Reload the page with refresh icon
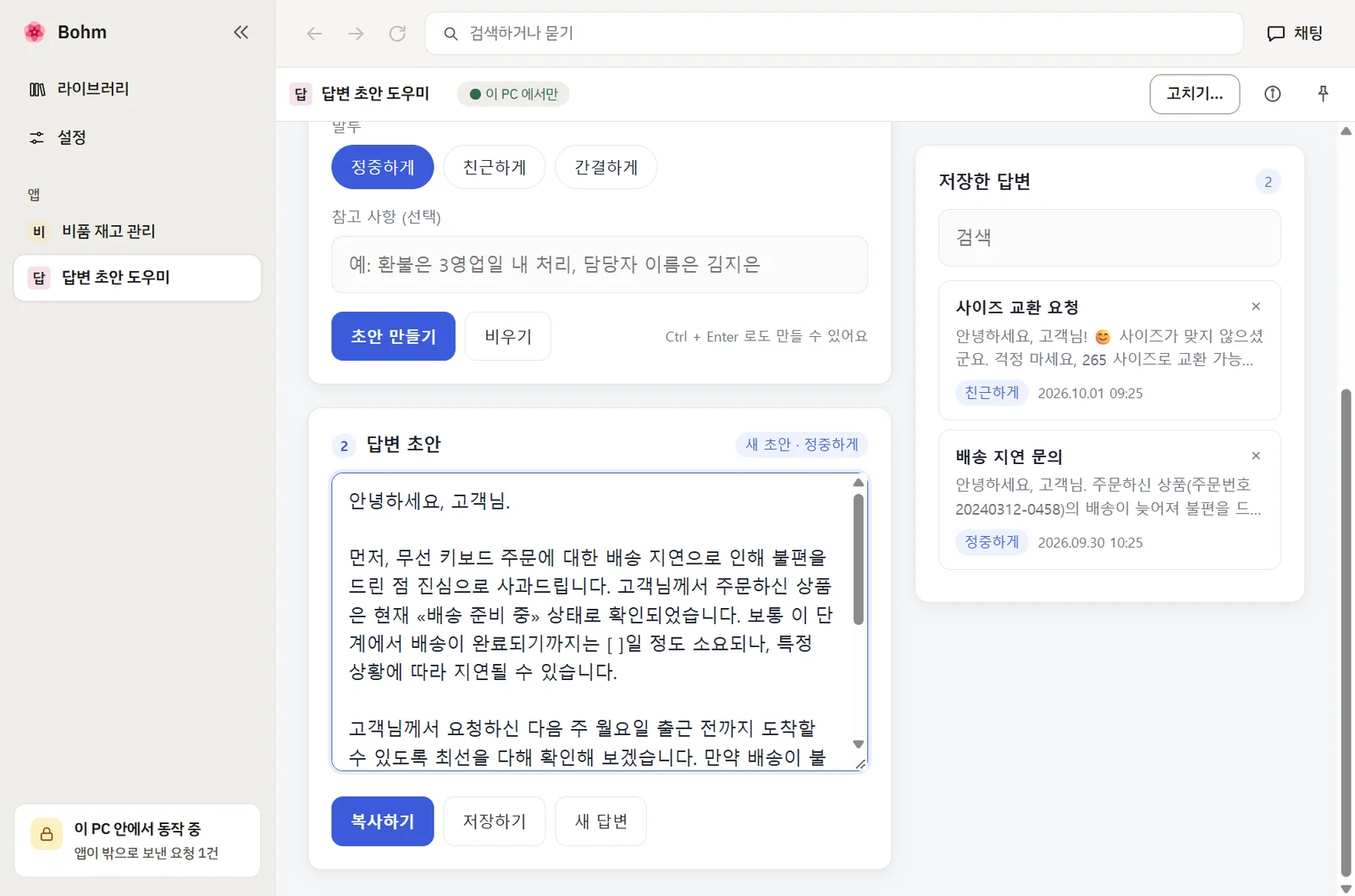The image size is (1355, 896). click(x=397, y=33)
